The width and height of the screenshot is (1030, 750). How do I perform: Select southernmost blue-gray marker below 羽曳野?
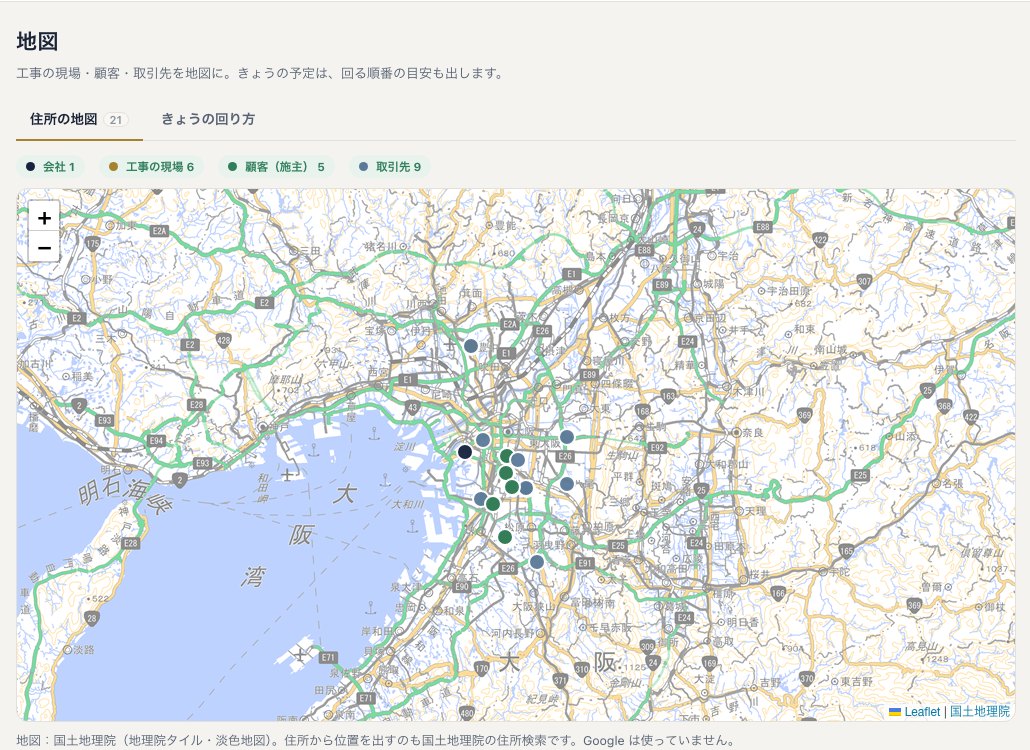(x=537, y=562)
